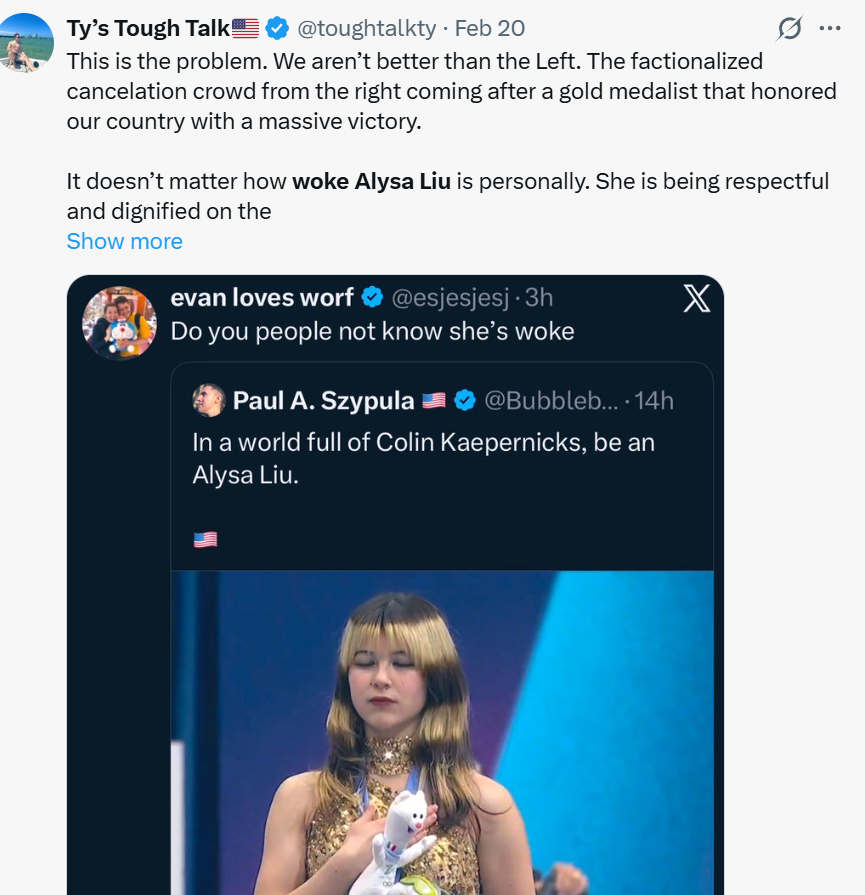Click the blue verified badge beside Ty's Tough Talk
Screen dimensions: 865x895
277,29
